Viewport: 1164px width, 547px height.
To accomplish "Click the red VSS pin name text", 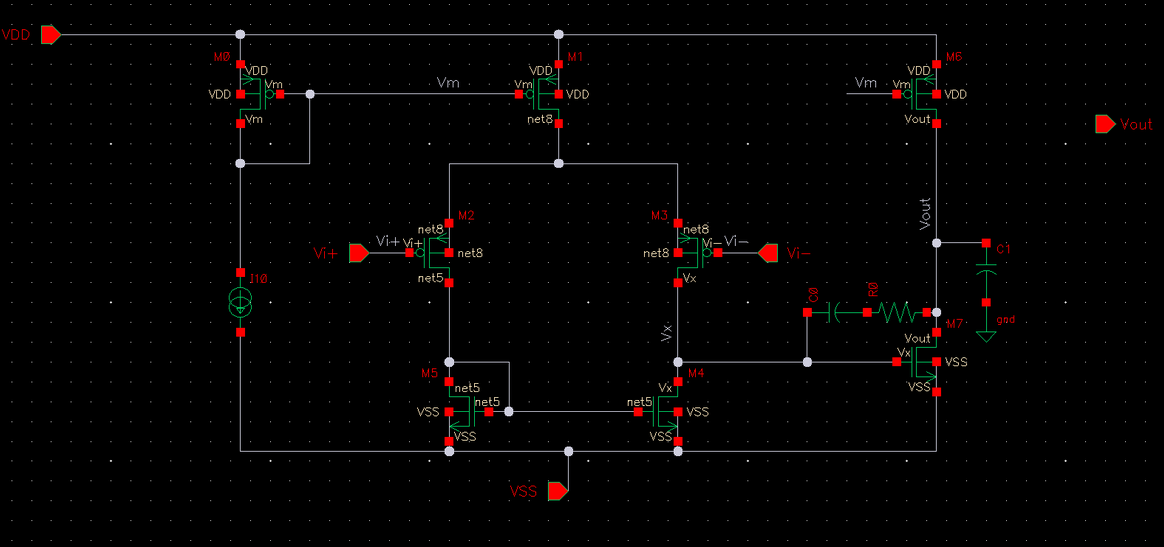I will pyautogui.click(x=523, y=491).
